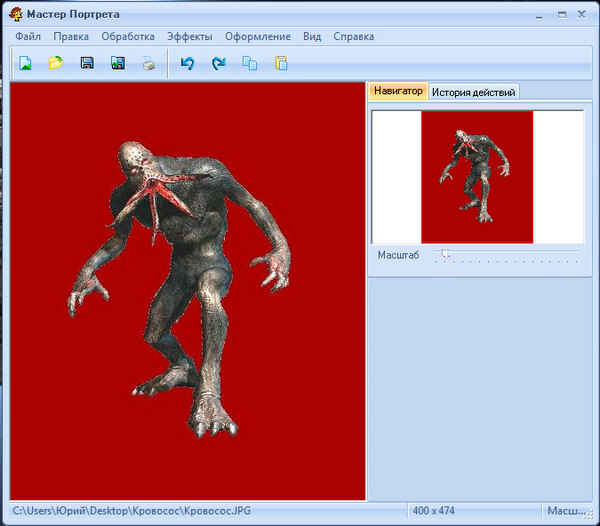Click the paste clipboard icon in toolbar

point(280,63)
